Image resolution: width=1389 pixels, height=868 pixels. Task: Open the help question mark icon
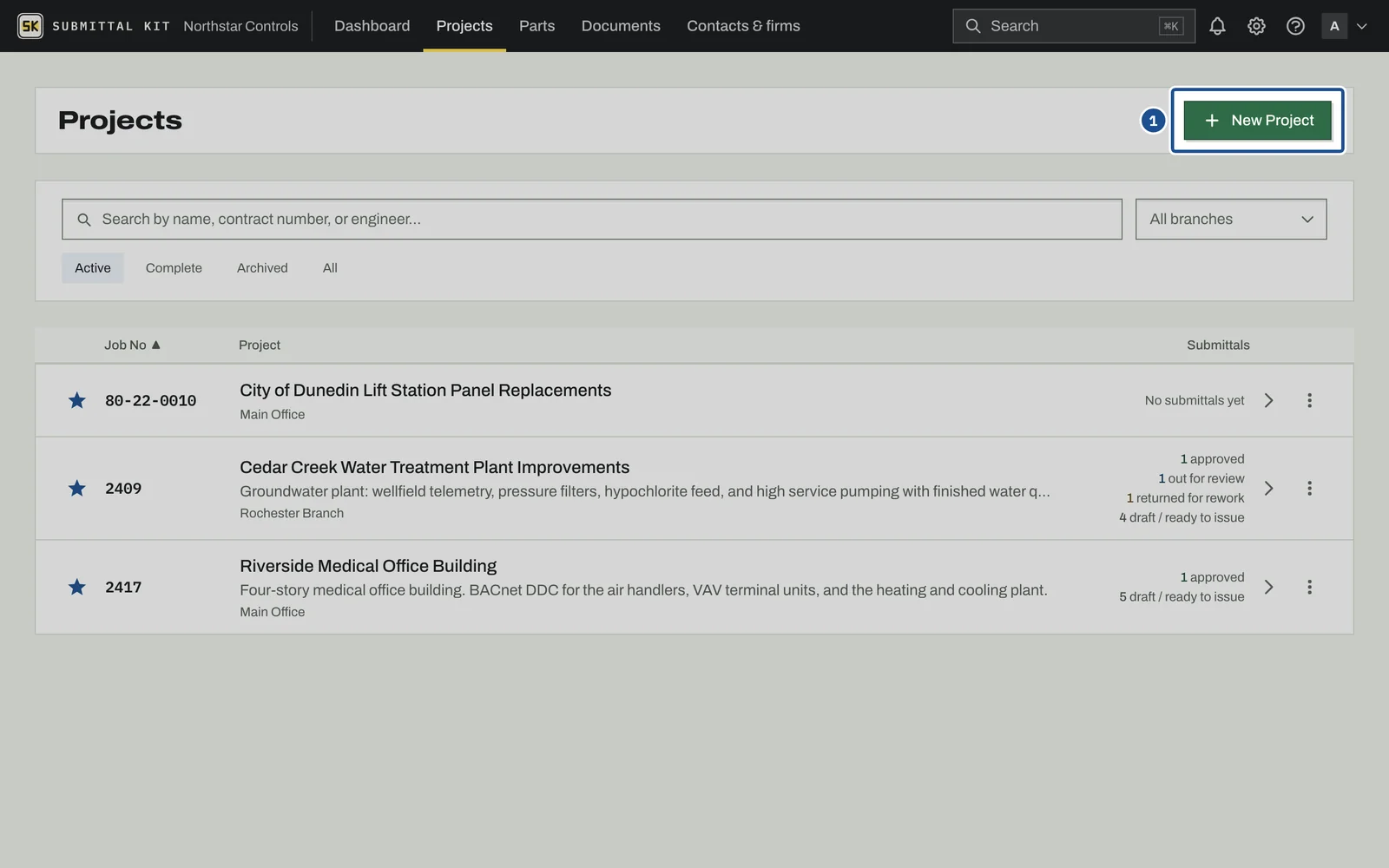1295,26
